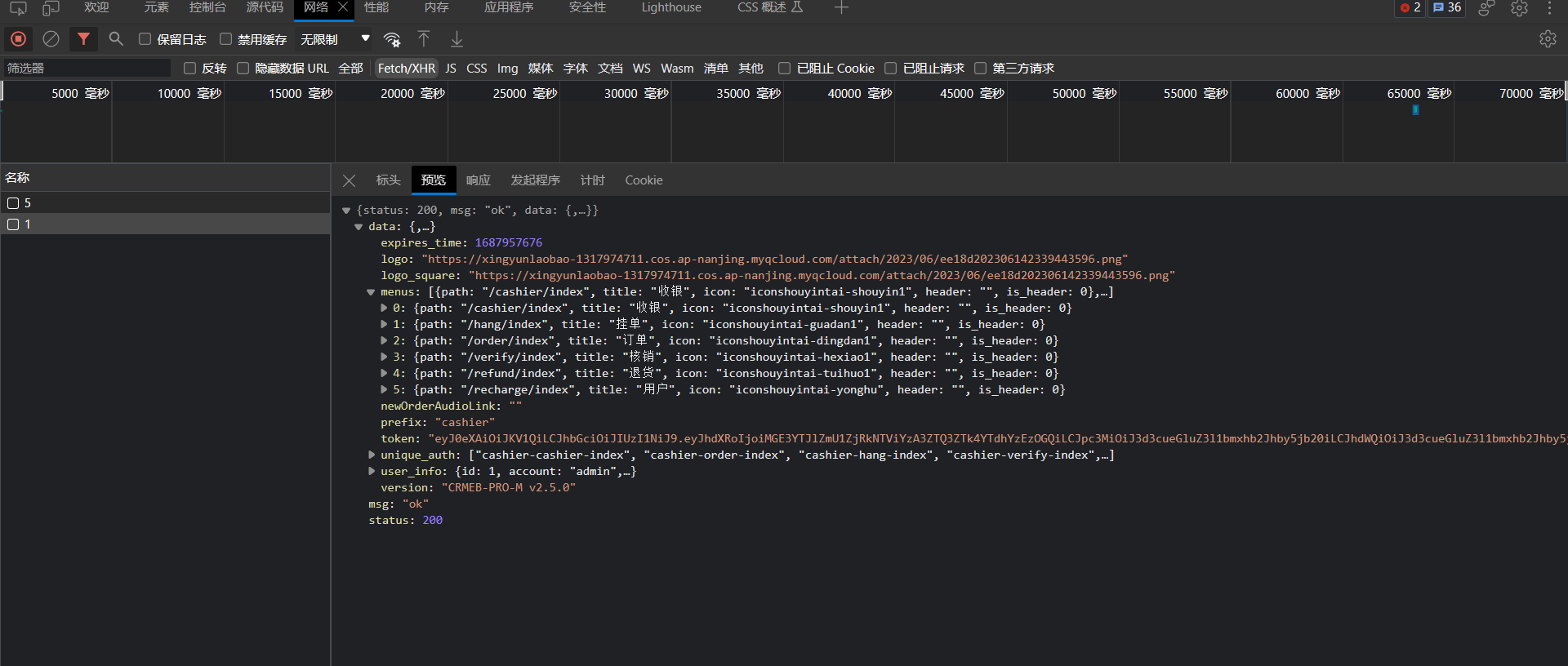Open network panel settings gear

(x=1548, y=38)
